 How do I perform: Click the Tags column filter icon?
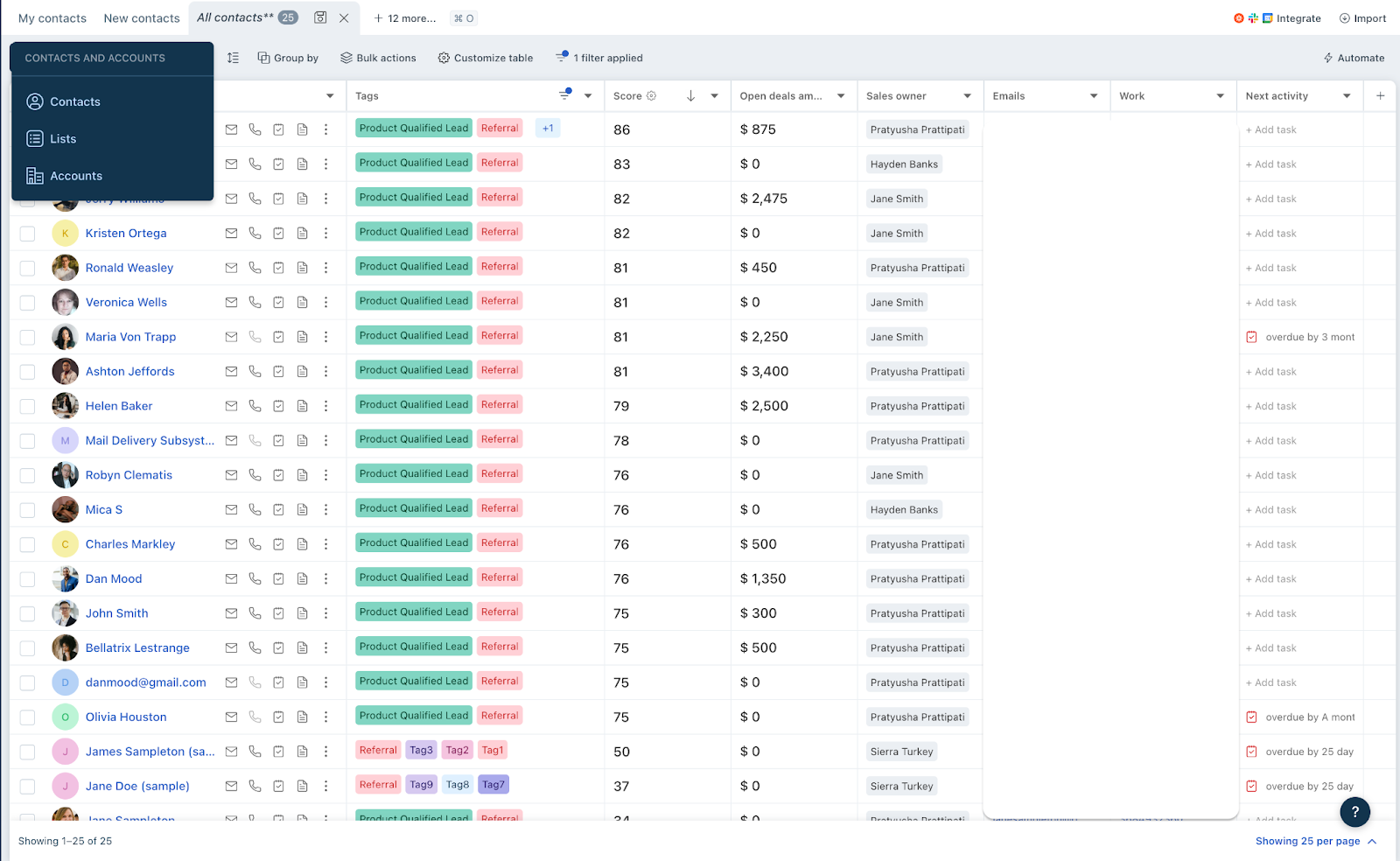565,95
